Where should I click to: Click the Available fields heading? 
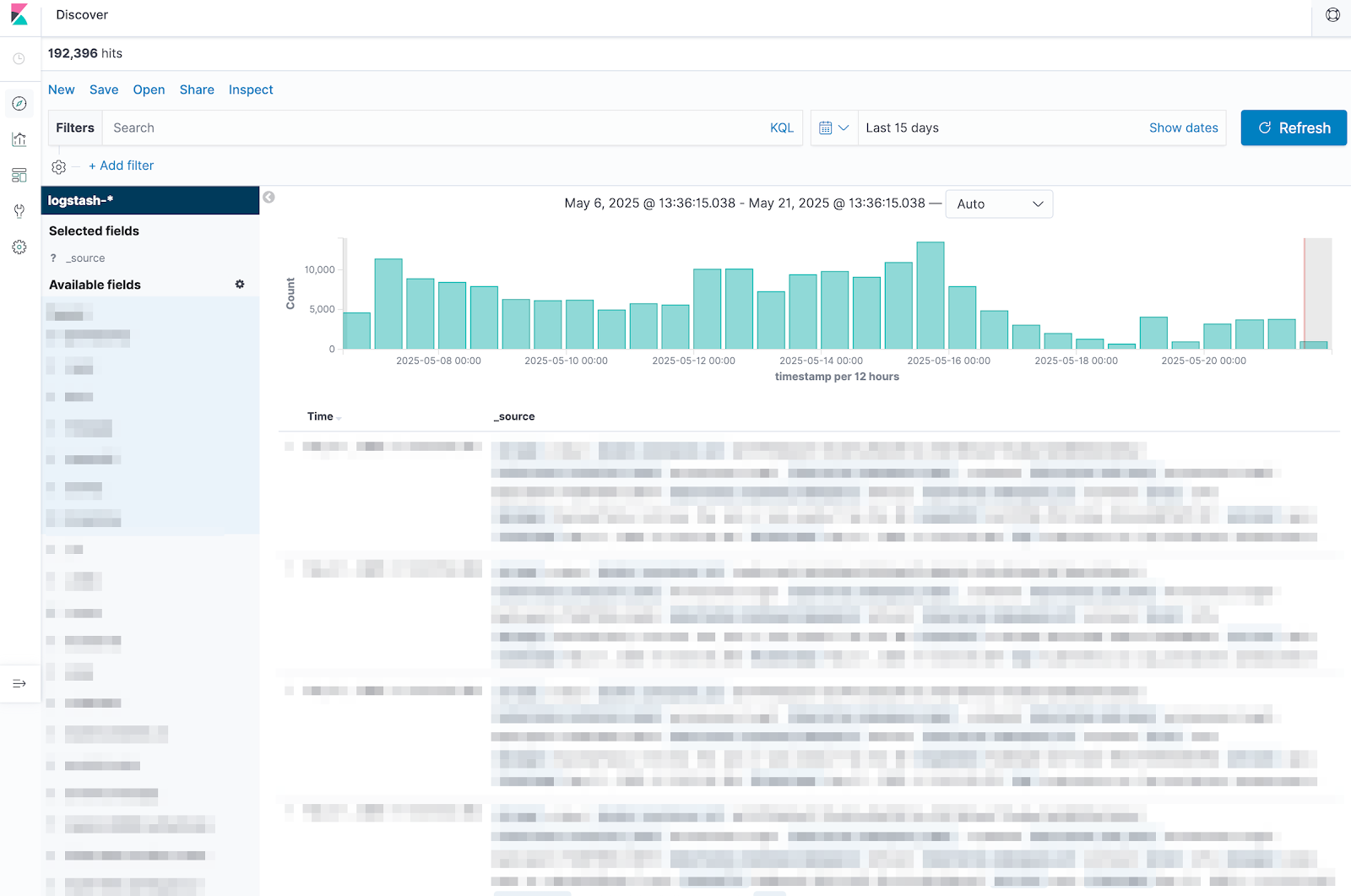point(95,285)
